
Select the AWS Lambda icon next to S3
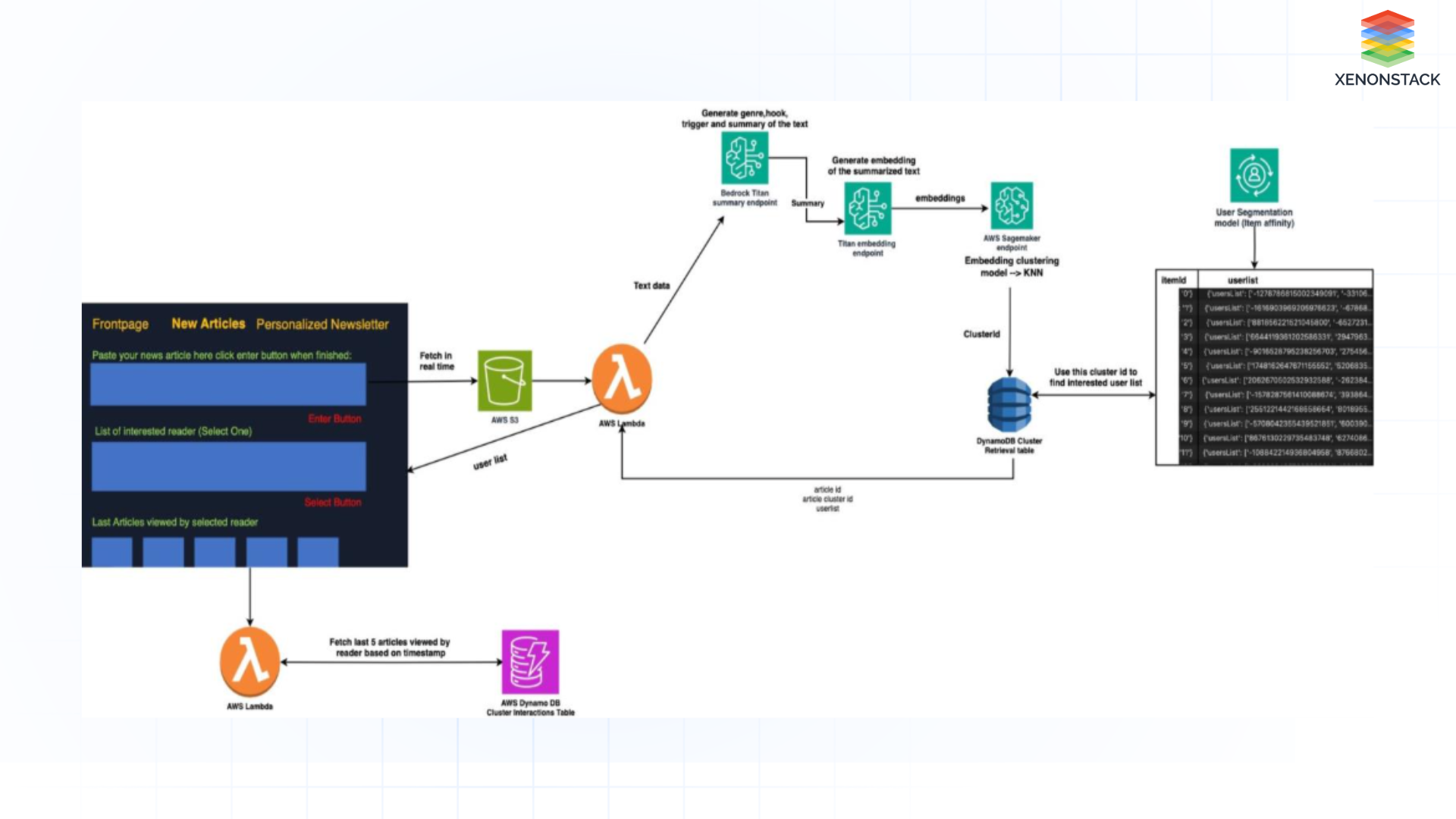622,379
